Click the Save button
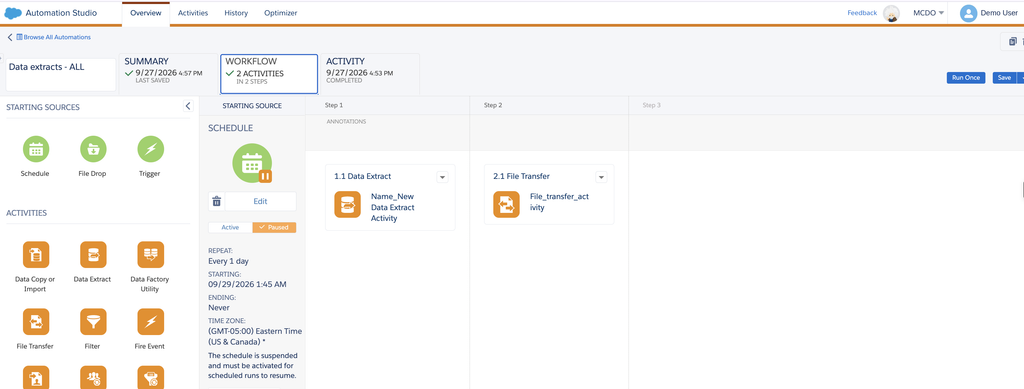Viewport: 1024px width, 389px height. point(1003,78)
